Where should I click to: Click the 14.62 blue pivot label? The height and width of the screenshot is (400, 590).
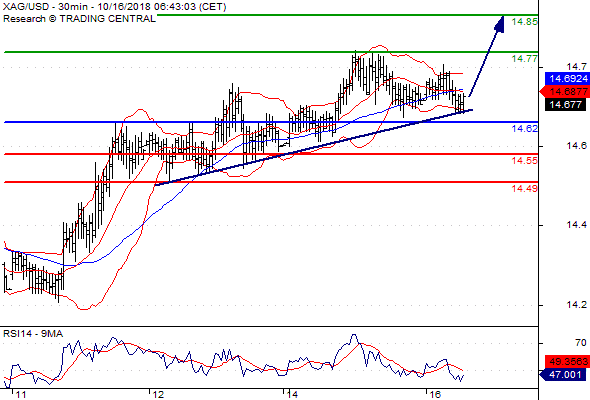pos(525,129)
